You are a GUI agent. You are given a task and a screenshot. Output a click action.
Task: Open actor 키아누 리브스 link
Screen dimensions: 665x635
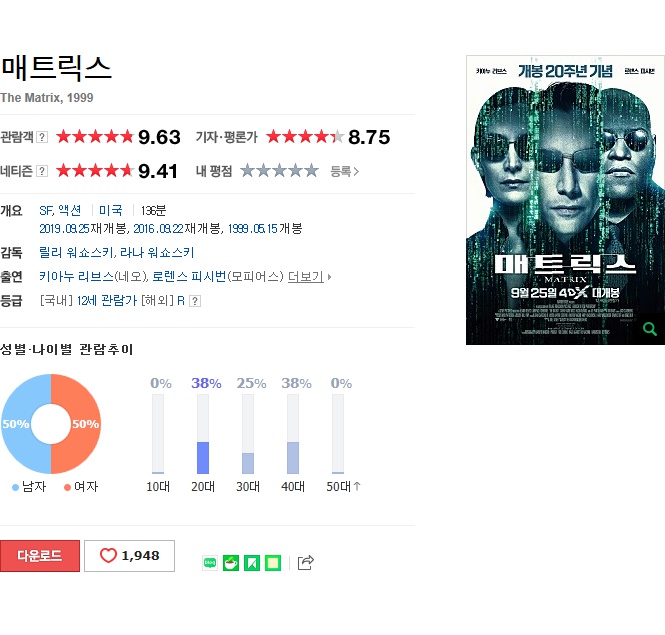(x=76, y=277)
